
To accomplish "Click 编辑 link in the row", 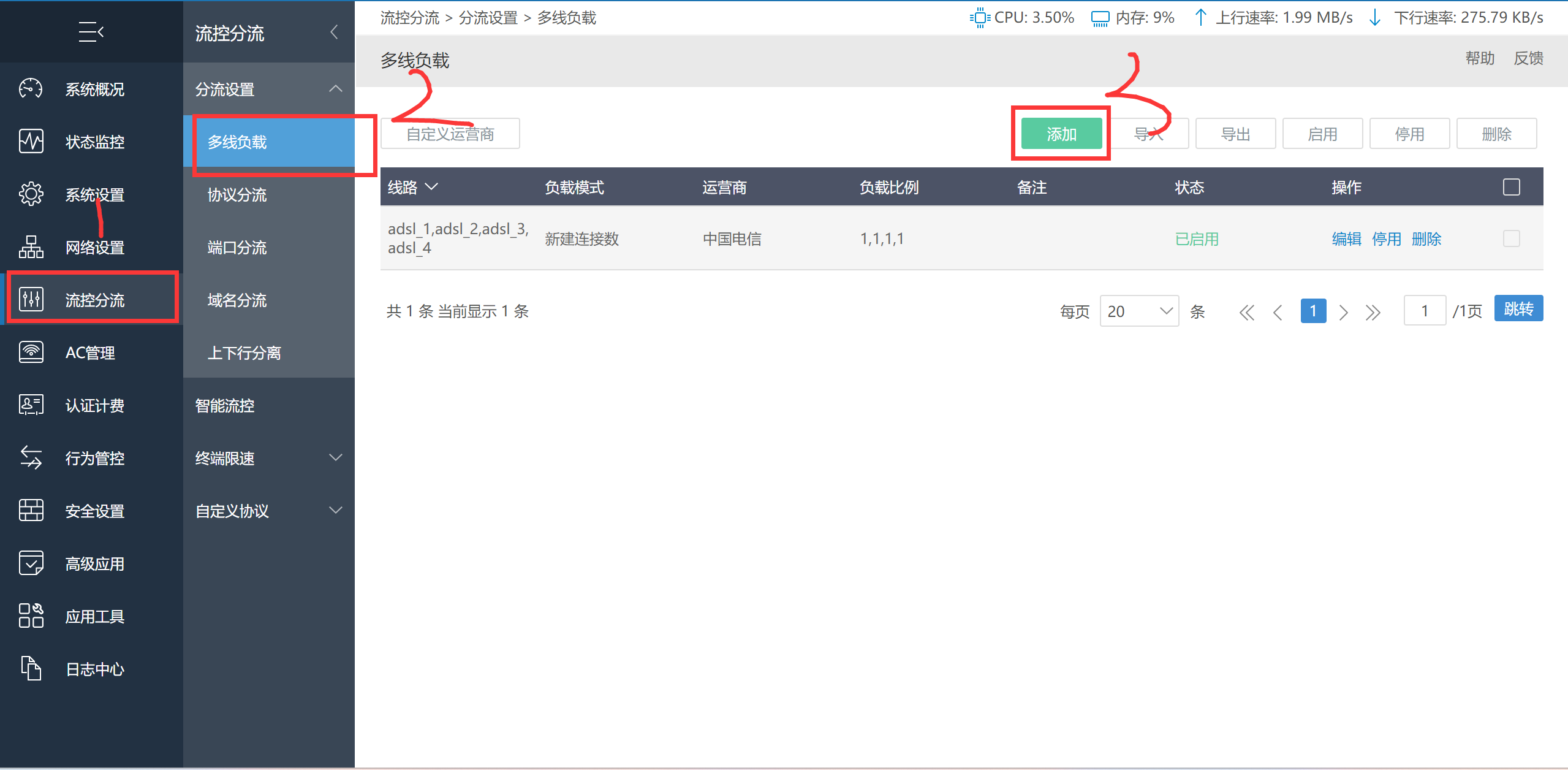I will tap(1346, 239).
